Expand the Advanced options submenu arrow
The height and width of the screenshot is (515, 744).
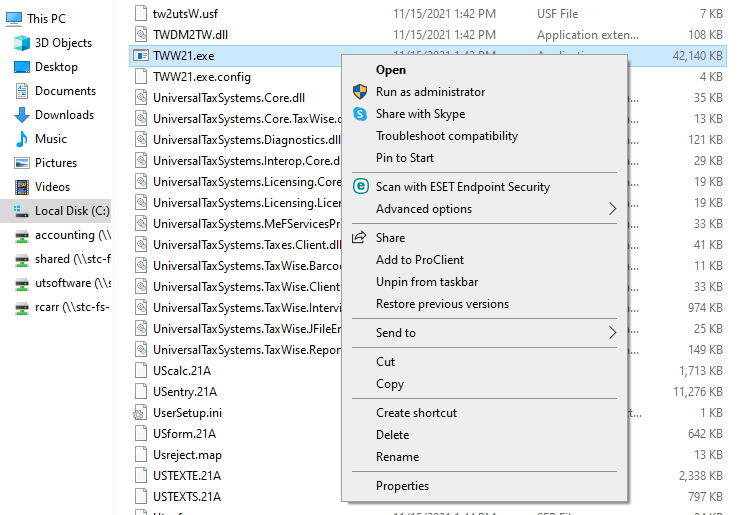613,209
